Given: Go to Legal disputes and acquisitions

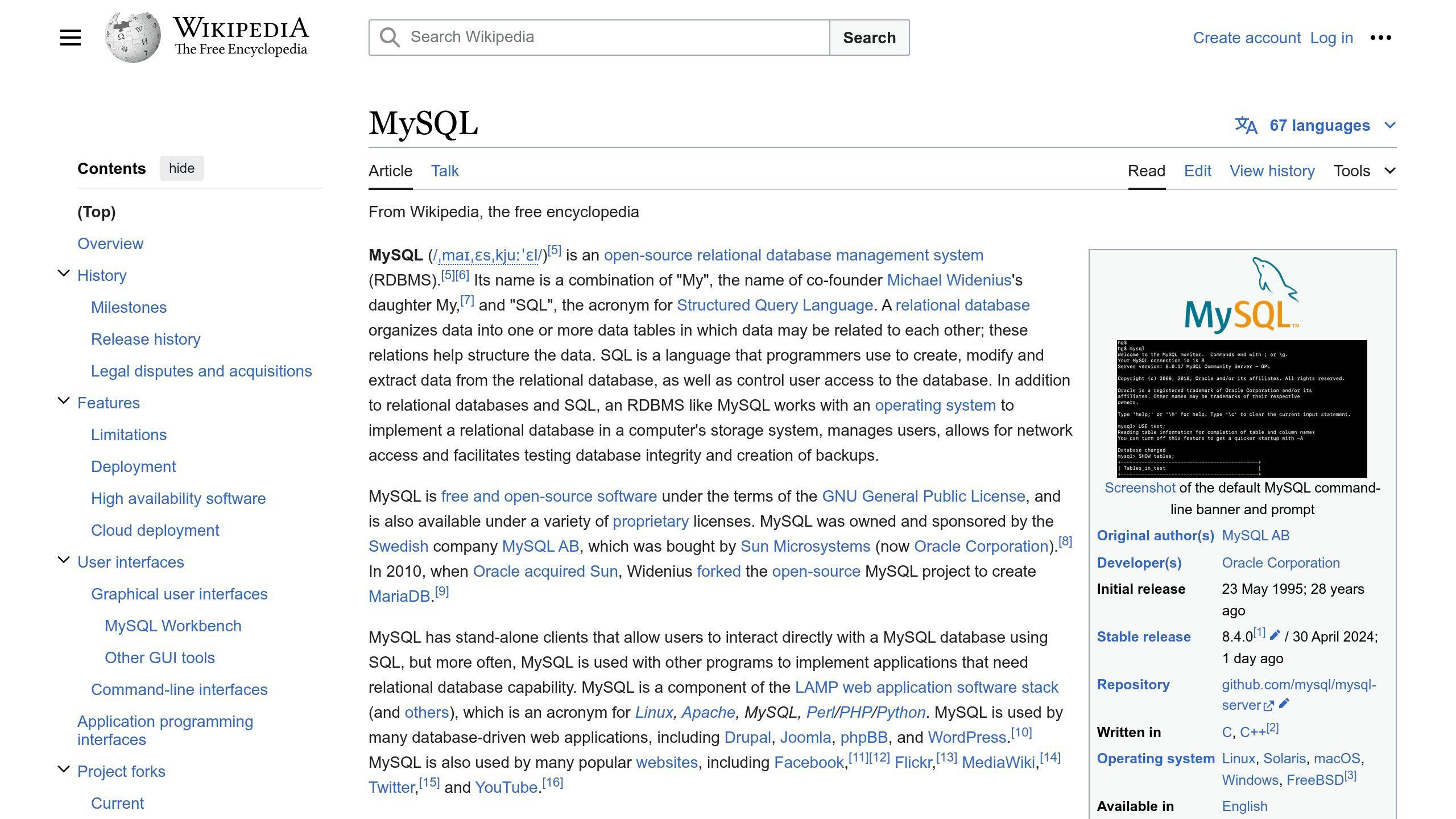Looking at the screenshot, I should point(201,371).
